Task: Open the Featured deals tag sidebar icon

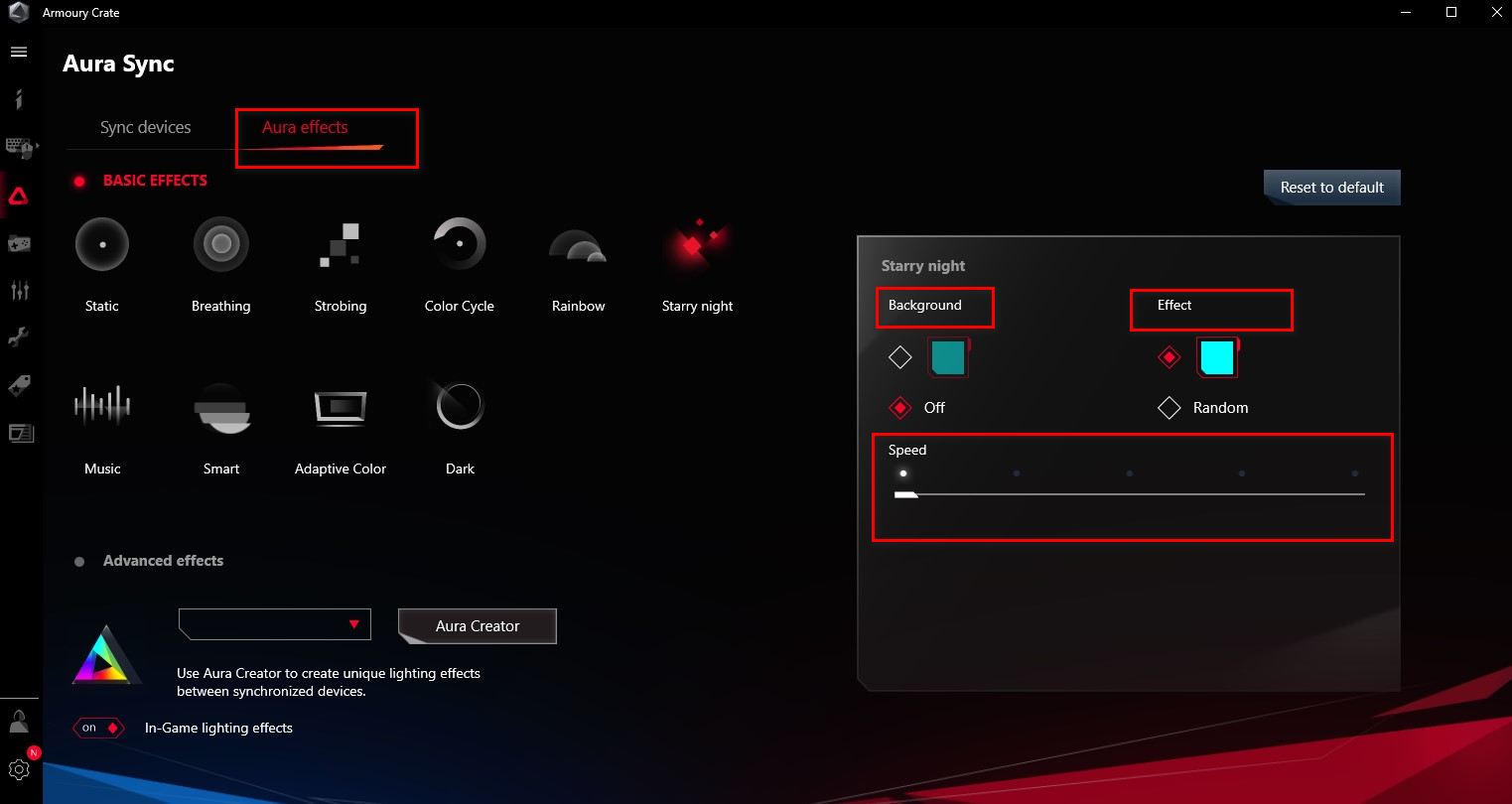Action: pos(19,385)
